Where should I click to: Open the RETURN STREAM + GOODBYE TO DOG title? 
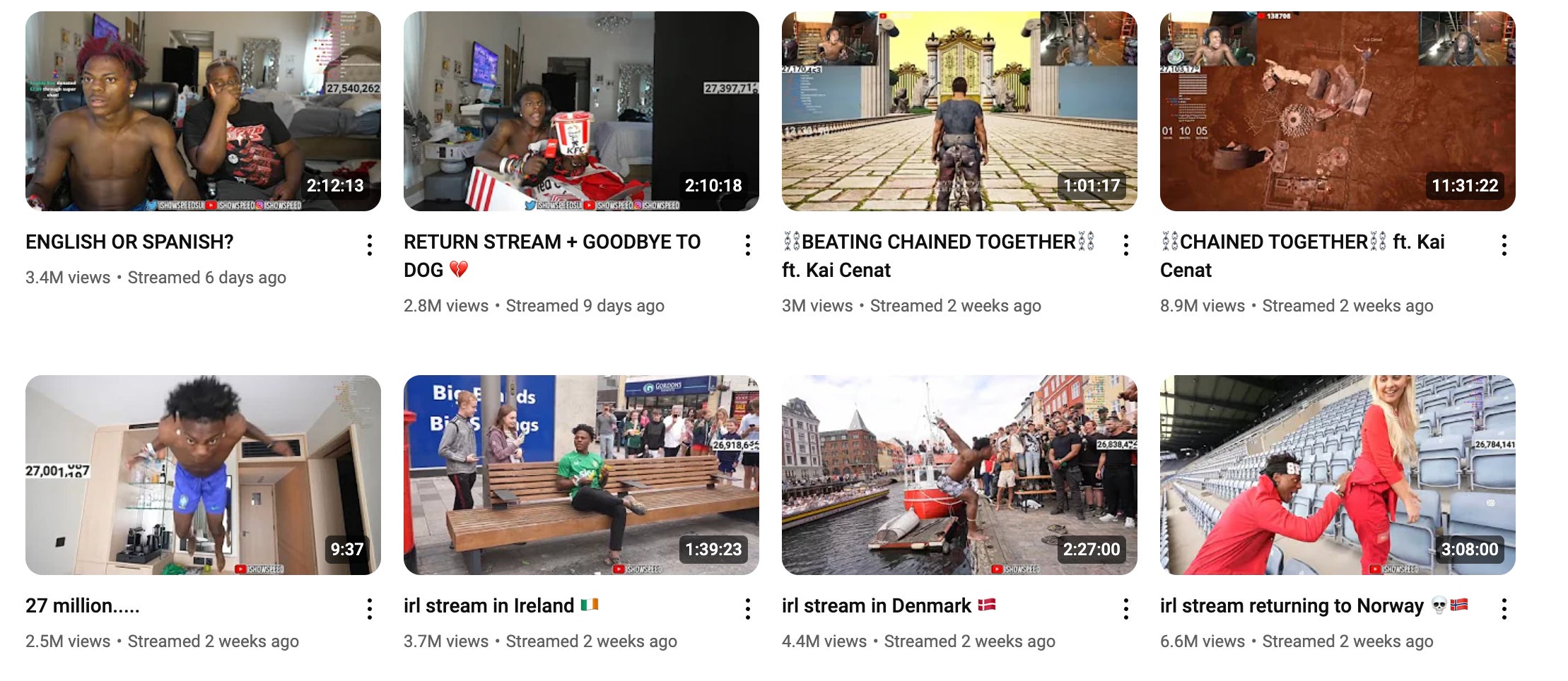[x=552, y=256]
